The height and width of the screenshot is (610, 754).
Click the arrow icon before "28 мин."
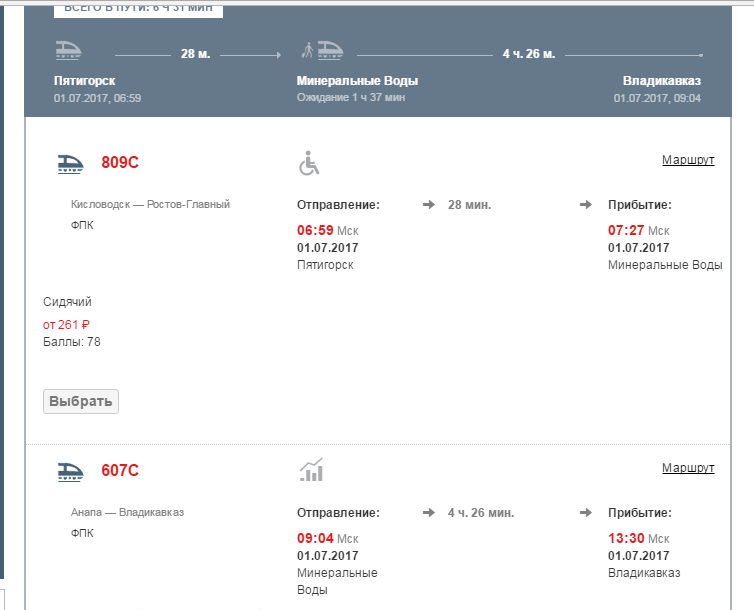pos(428,205)
